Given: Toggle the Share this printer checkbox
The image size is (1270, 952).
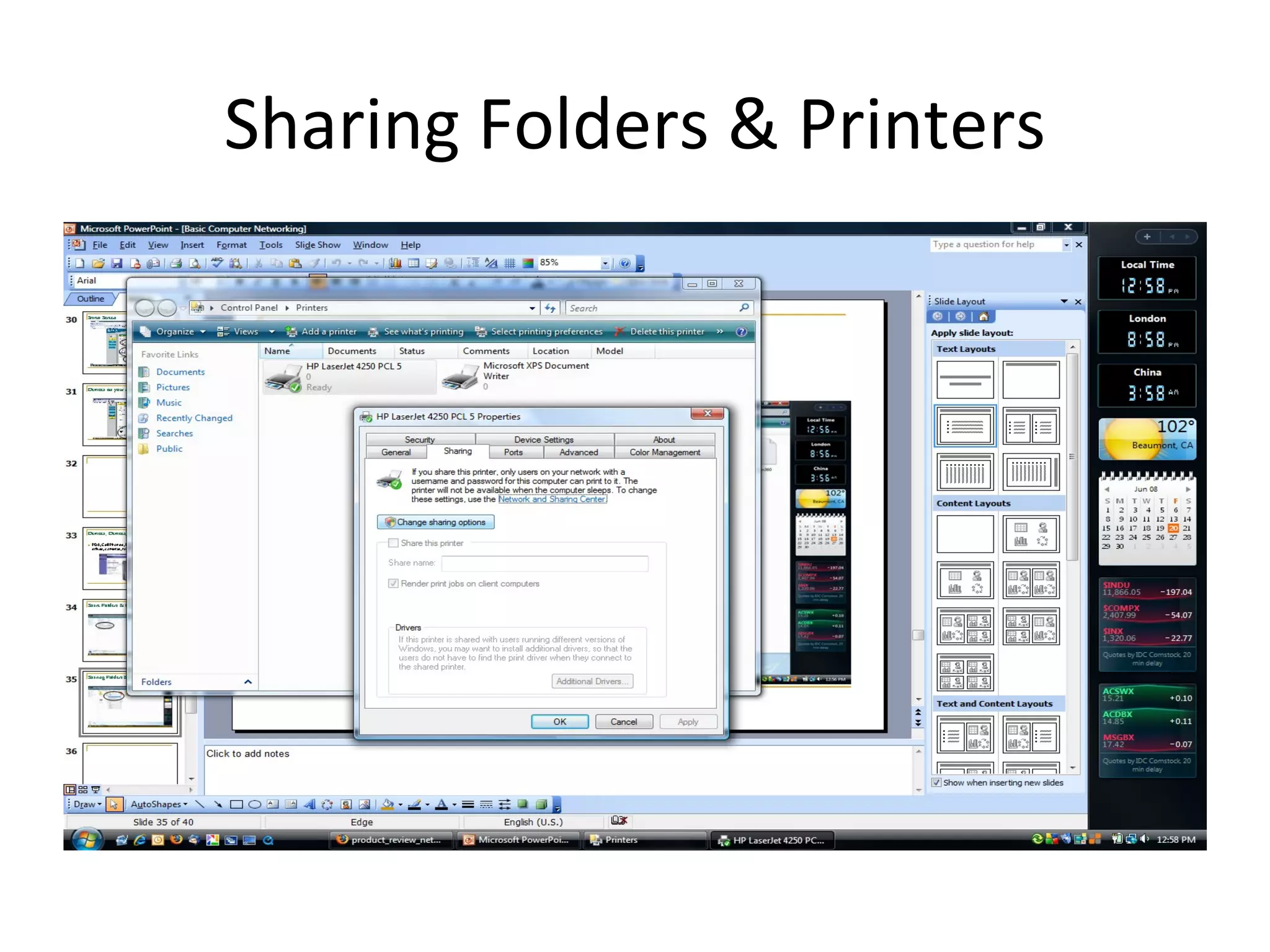Looking at the screenshot, I should pyautogui.click(x=393, y=543).
